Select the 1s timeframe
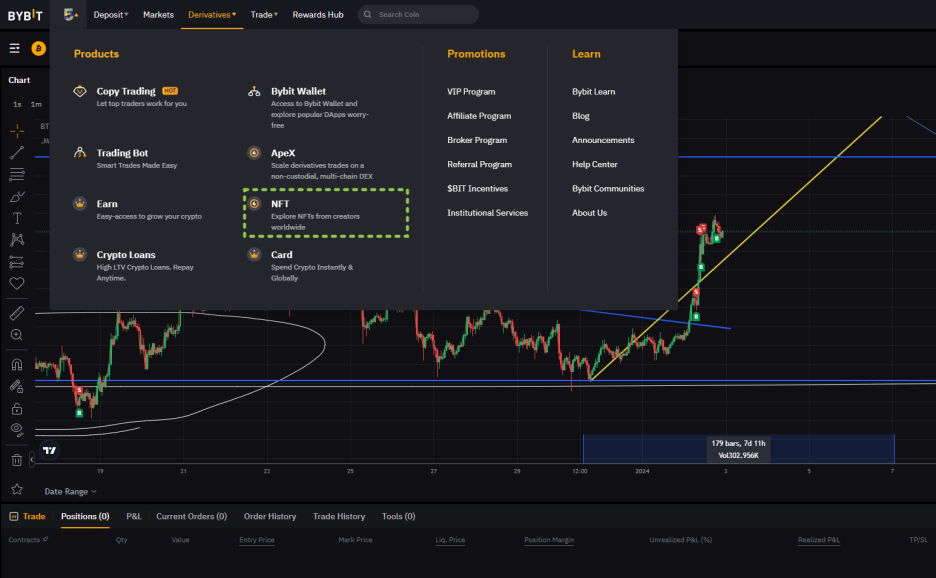The image size is (936, 578). pos(17,104)
